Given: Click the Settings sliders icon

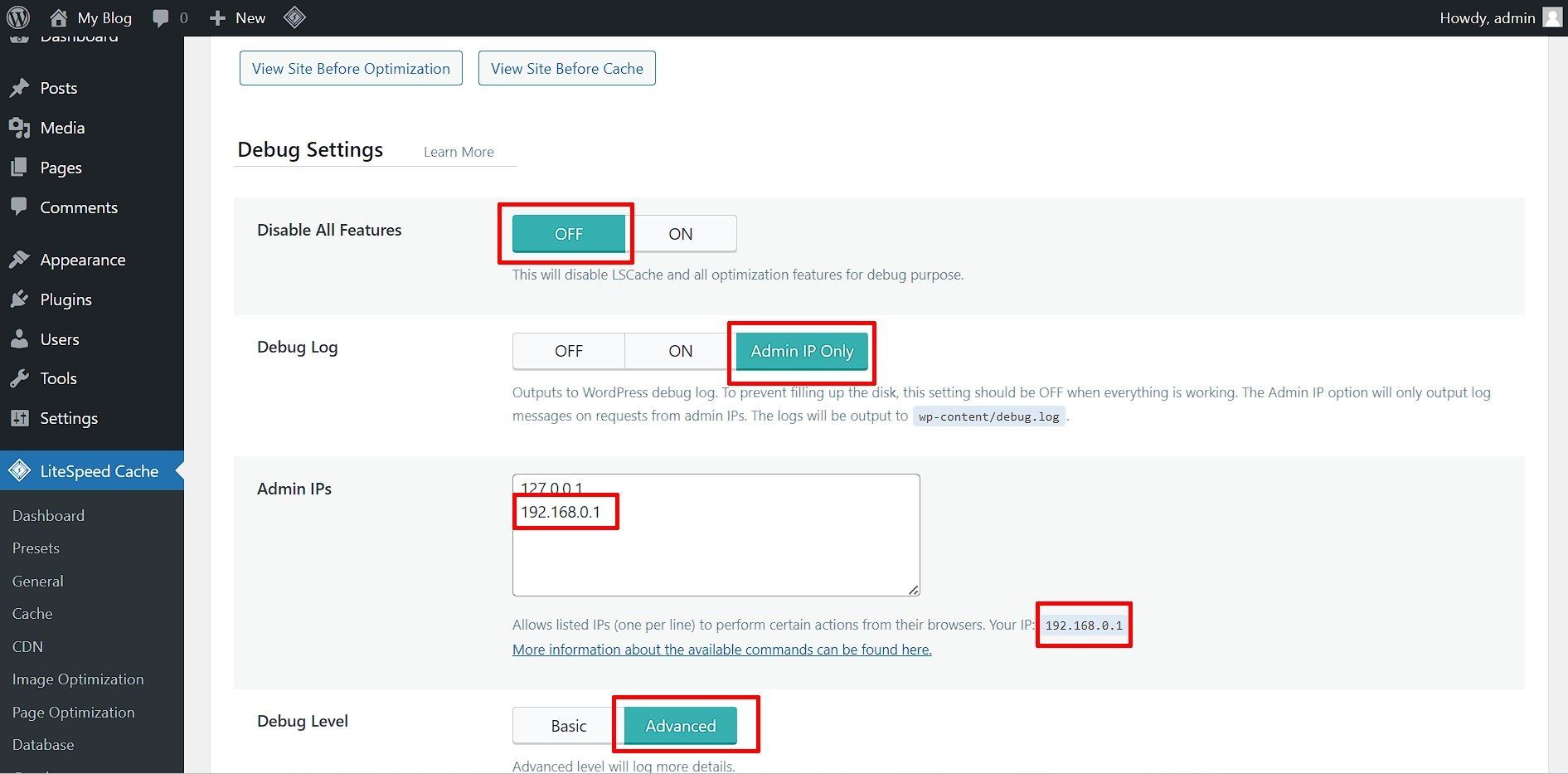Looking at the screenshot, I should 19,418.
